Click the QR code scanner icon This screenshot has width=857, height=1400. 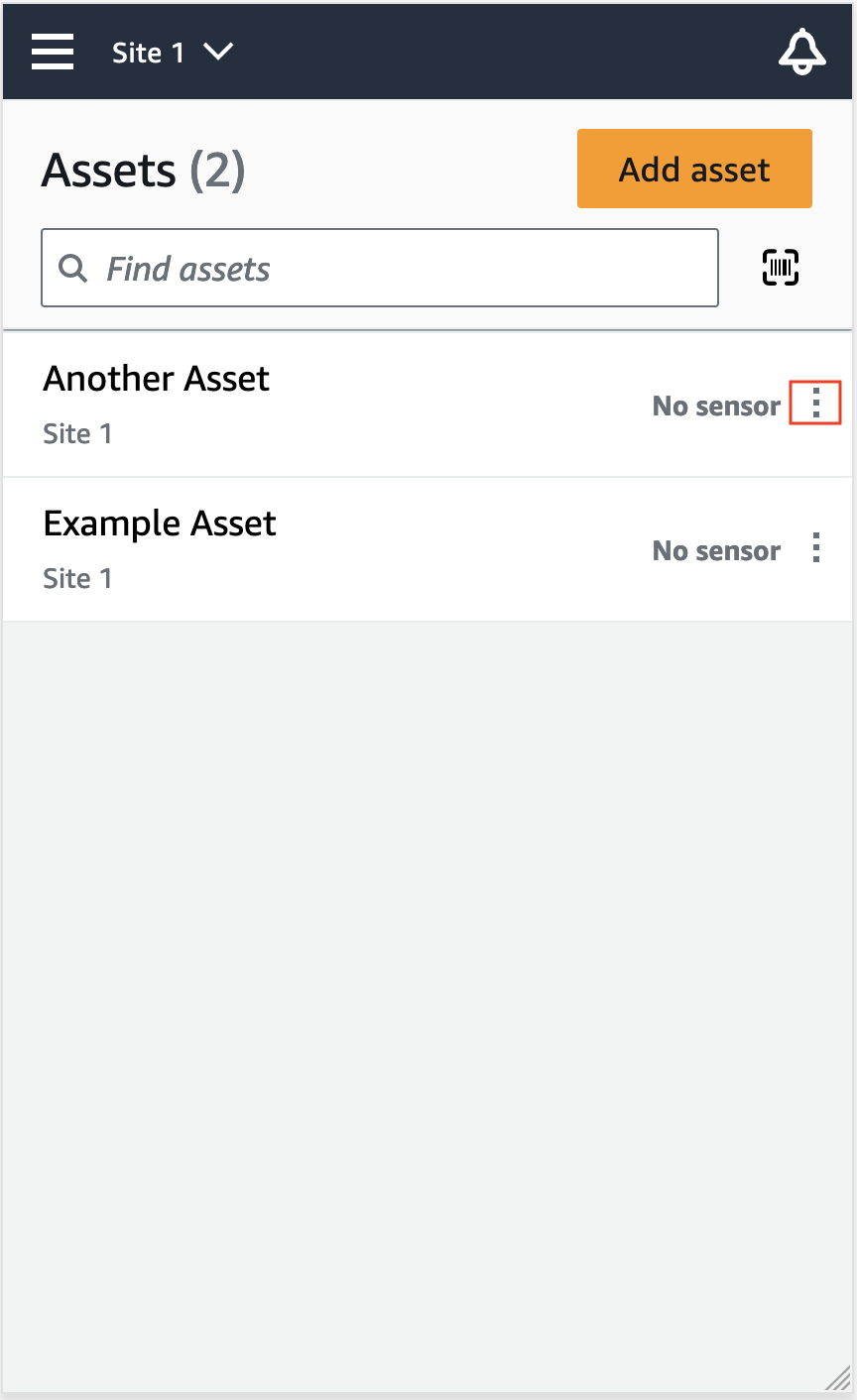coord(780,267)
